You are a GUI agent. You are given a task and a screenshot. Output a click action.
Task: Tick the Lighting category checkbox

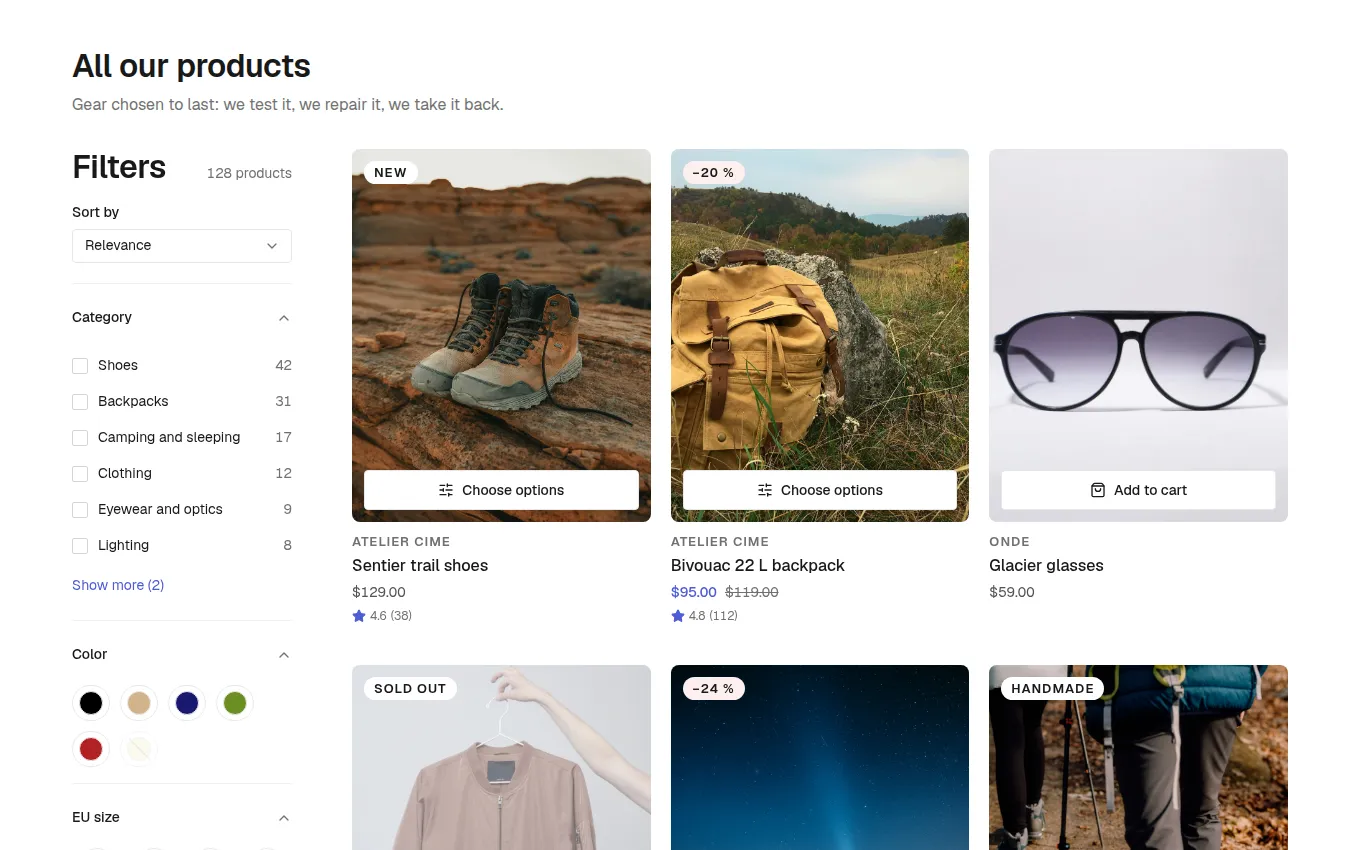80,546
